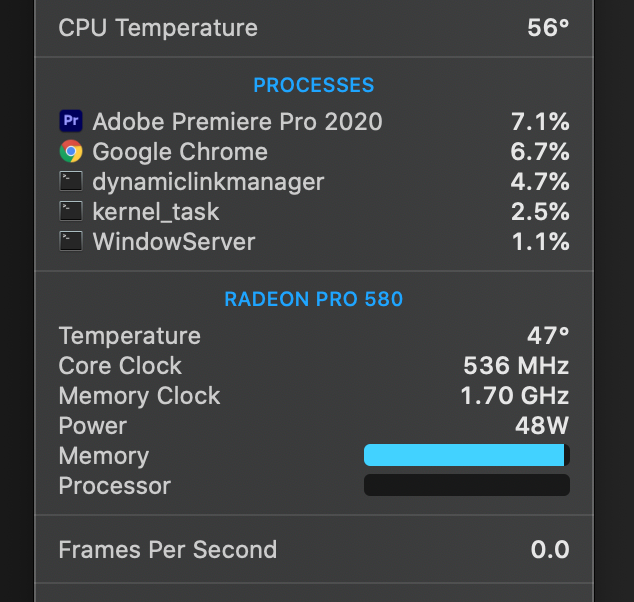Click the GPU Memory usage bar
Image resolution: width=634 pixels, height=602 pixels.
pos(467,455)
